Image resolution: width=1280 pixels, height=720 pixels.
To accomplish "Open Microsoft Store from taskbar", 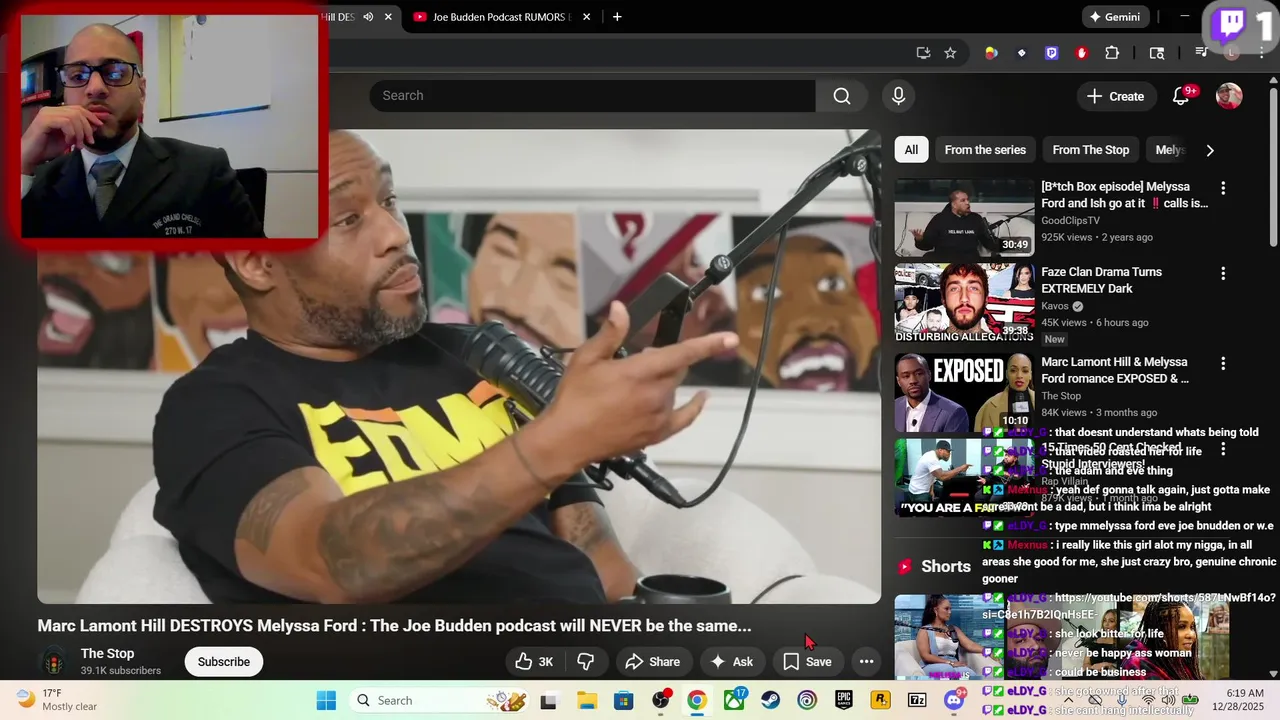I will pos(623,700).
